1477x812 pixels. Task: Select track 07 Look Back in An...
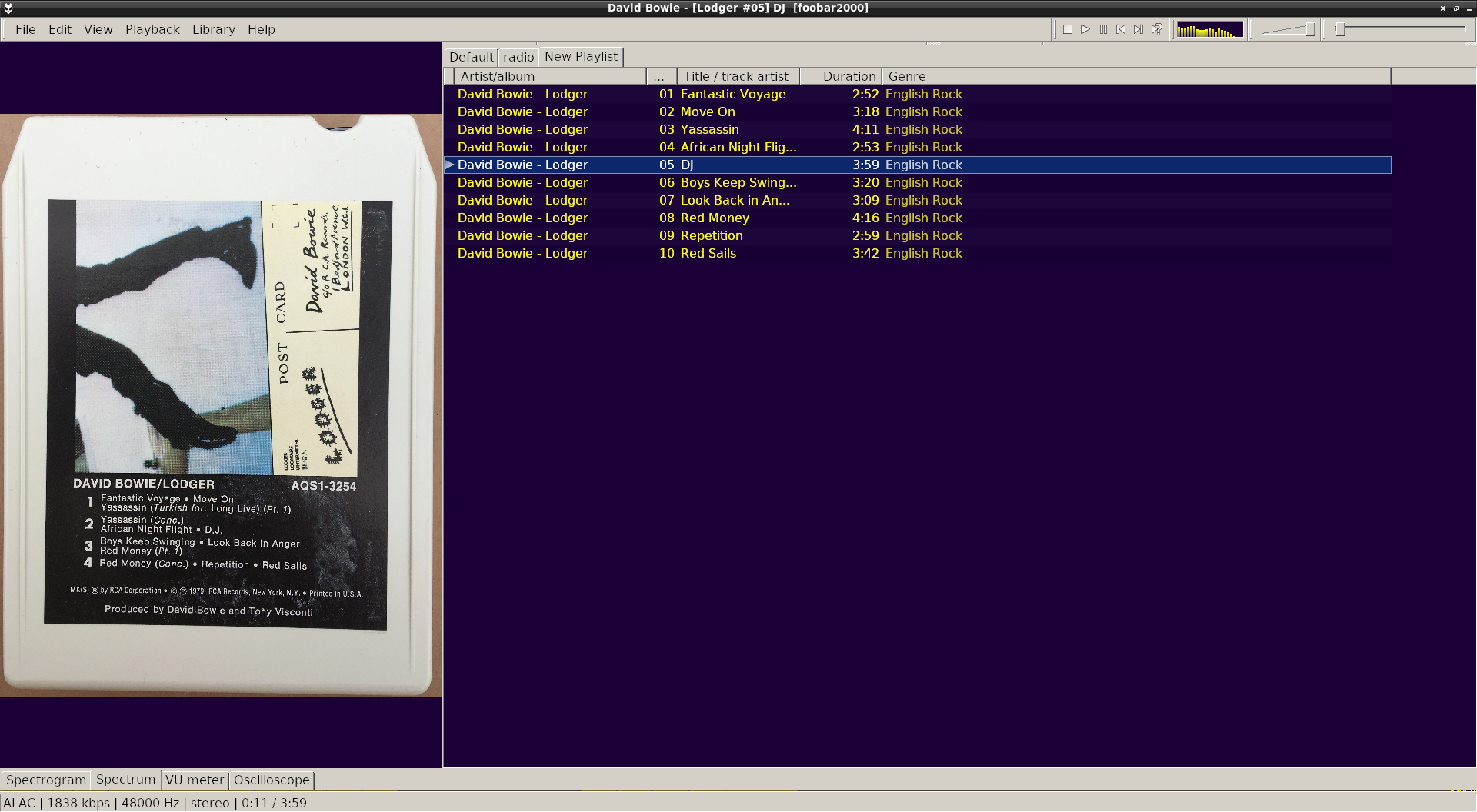pyautogui.click(x=918, y=200)
